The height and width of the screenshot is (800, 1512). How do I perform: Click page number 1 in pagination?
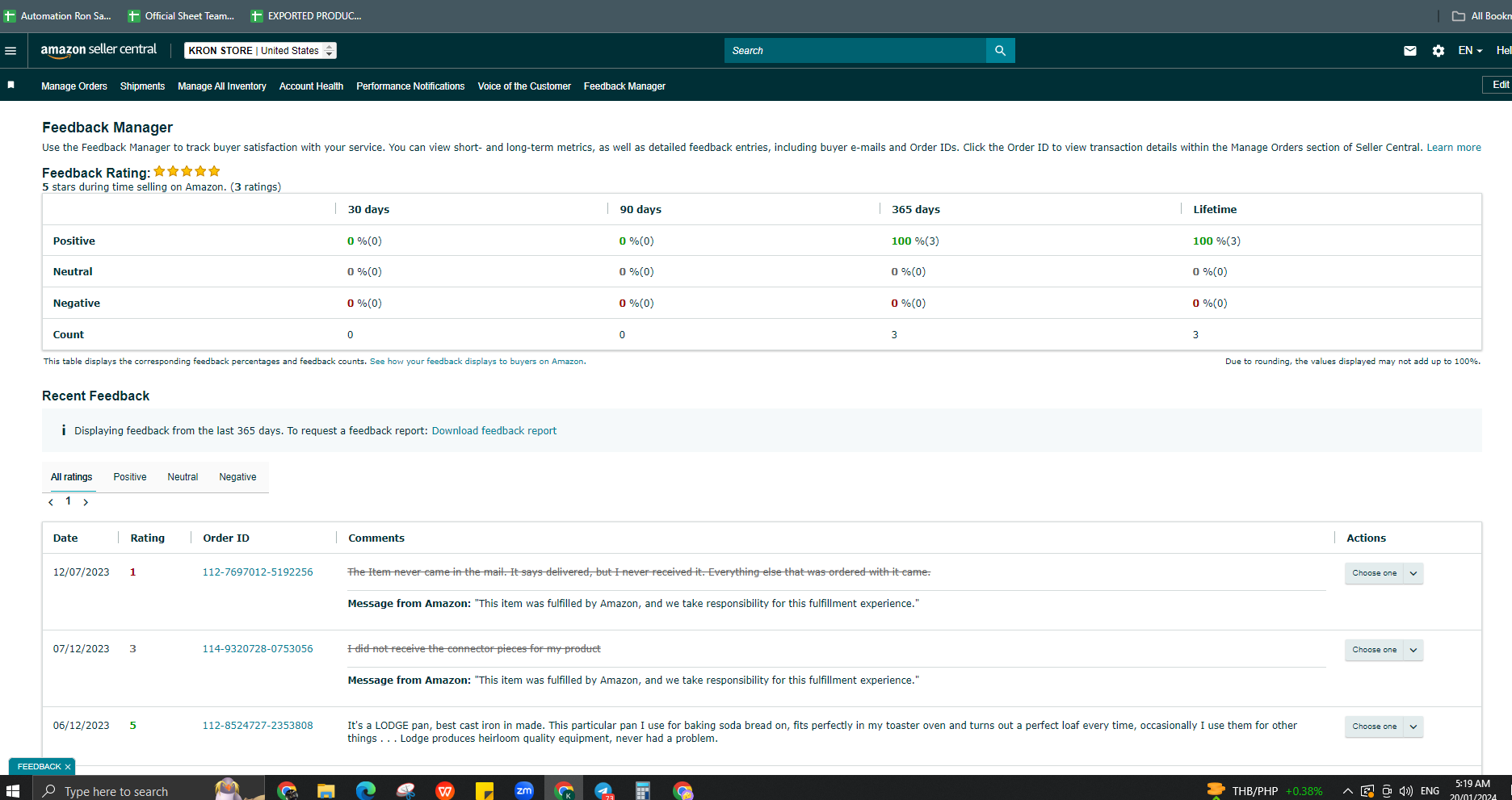tap(68, 501)
